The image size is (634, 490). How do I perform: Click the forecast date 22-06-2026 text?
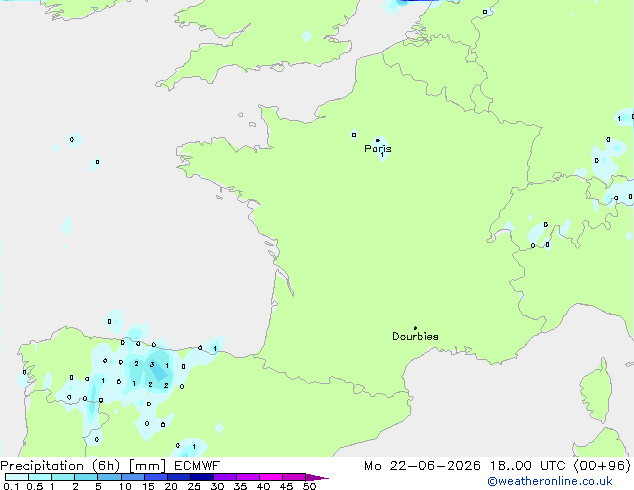tap(435, 466)
